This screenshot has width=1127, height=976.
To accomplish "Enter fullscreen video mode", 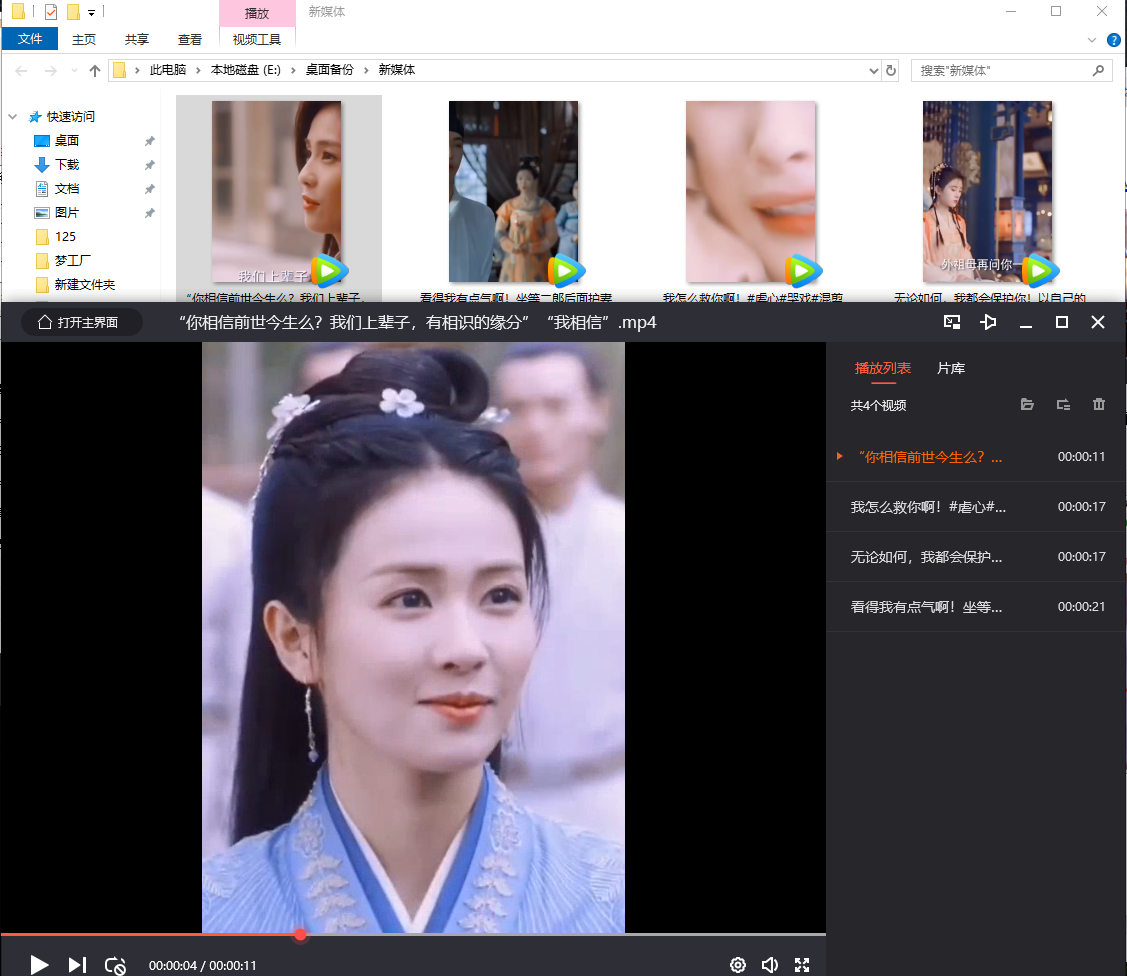I will coord(802,965).
